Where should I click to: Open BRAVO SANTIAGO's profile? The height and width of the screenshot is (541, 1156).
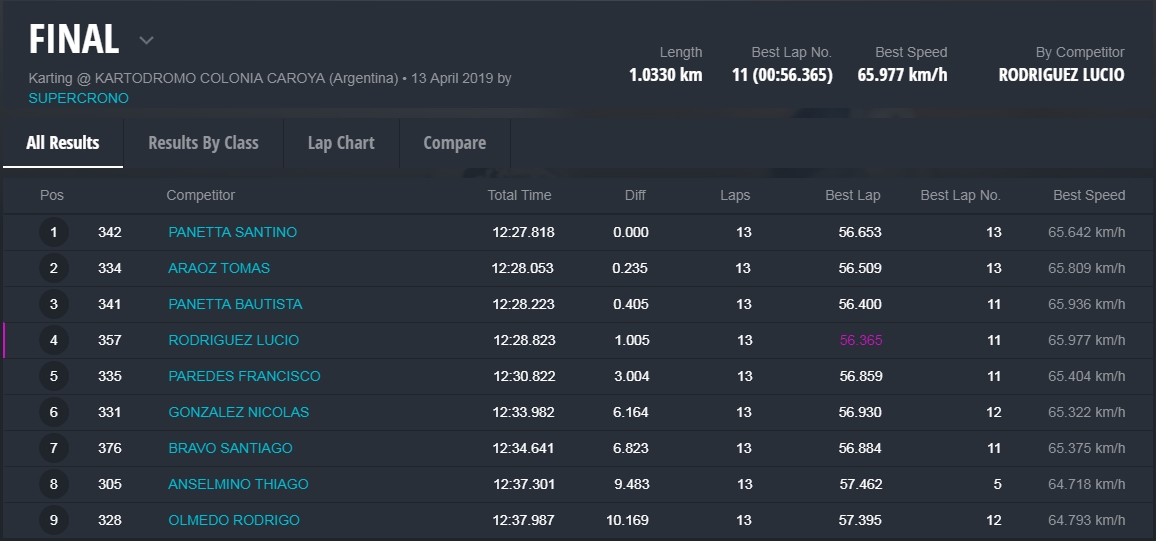pyautogui.click(x=230, y=448)
